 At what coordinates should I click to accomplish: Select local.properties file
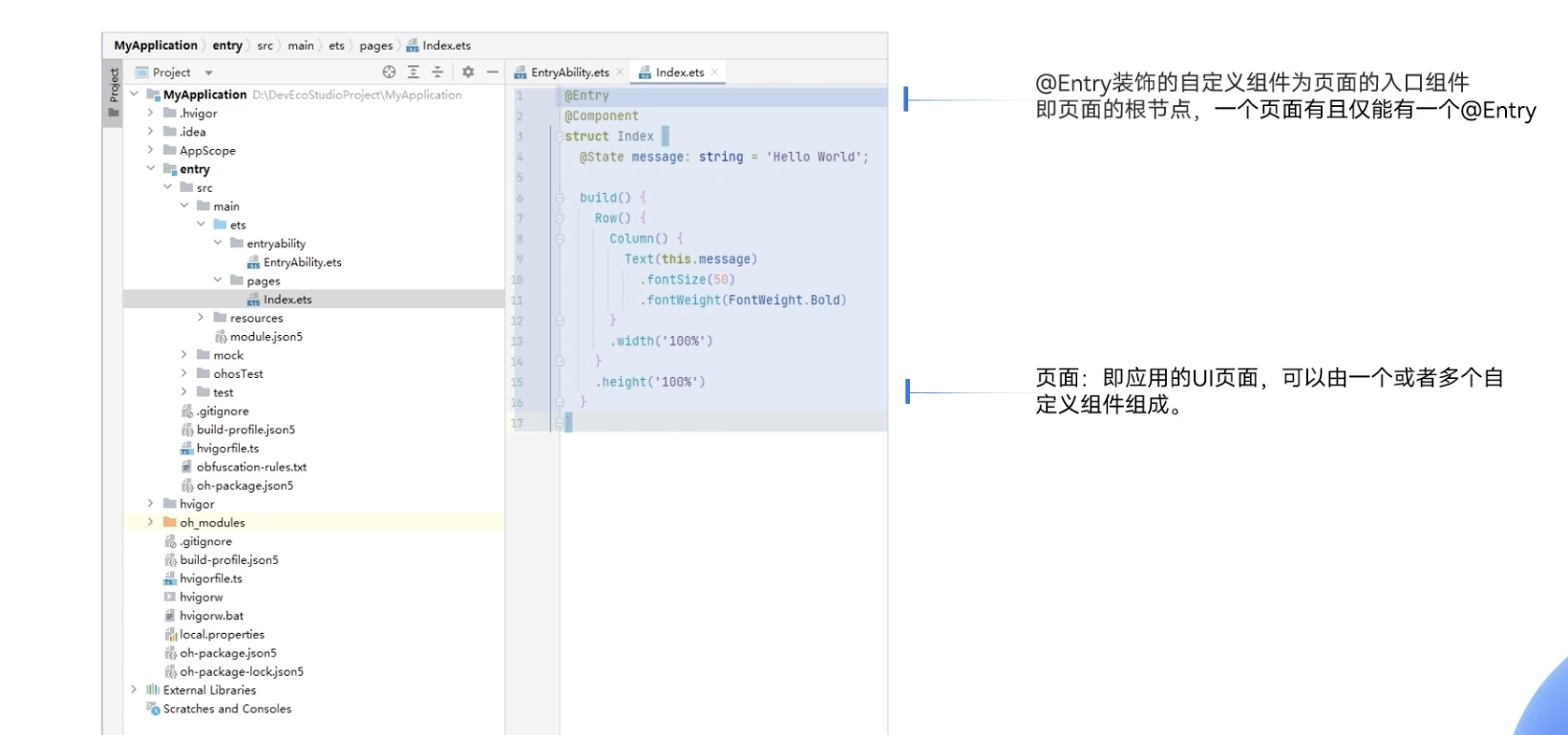(x=222, y=634)
